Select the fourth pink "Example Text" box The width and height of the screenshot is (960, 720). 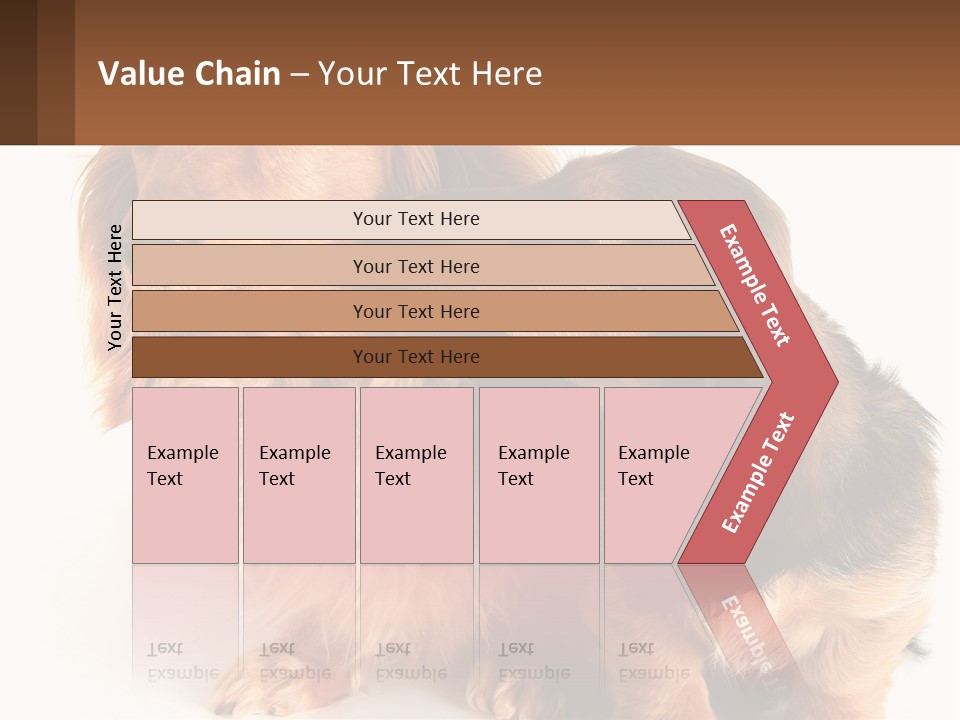coord(538,474)
